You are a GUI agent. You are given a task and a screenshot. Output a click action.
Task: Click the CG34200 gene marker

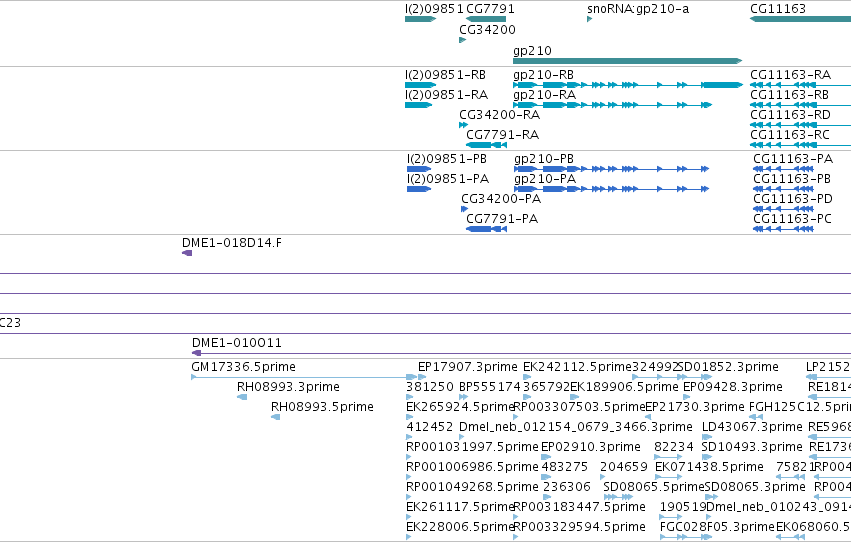[462, 40]
